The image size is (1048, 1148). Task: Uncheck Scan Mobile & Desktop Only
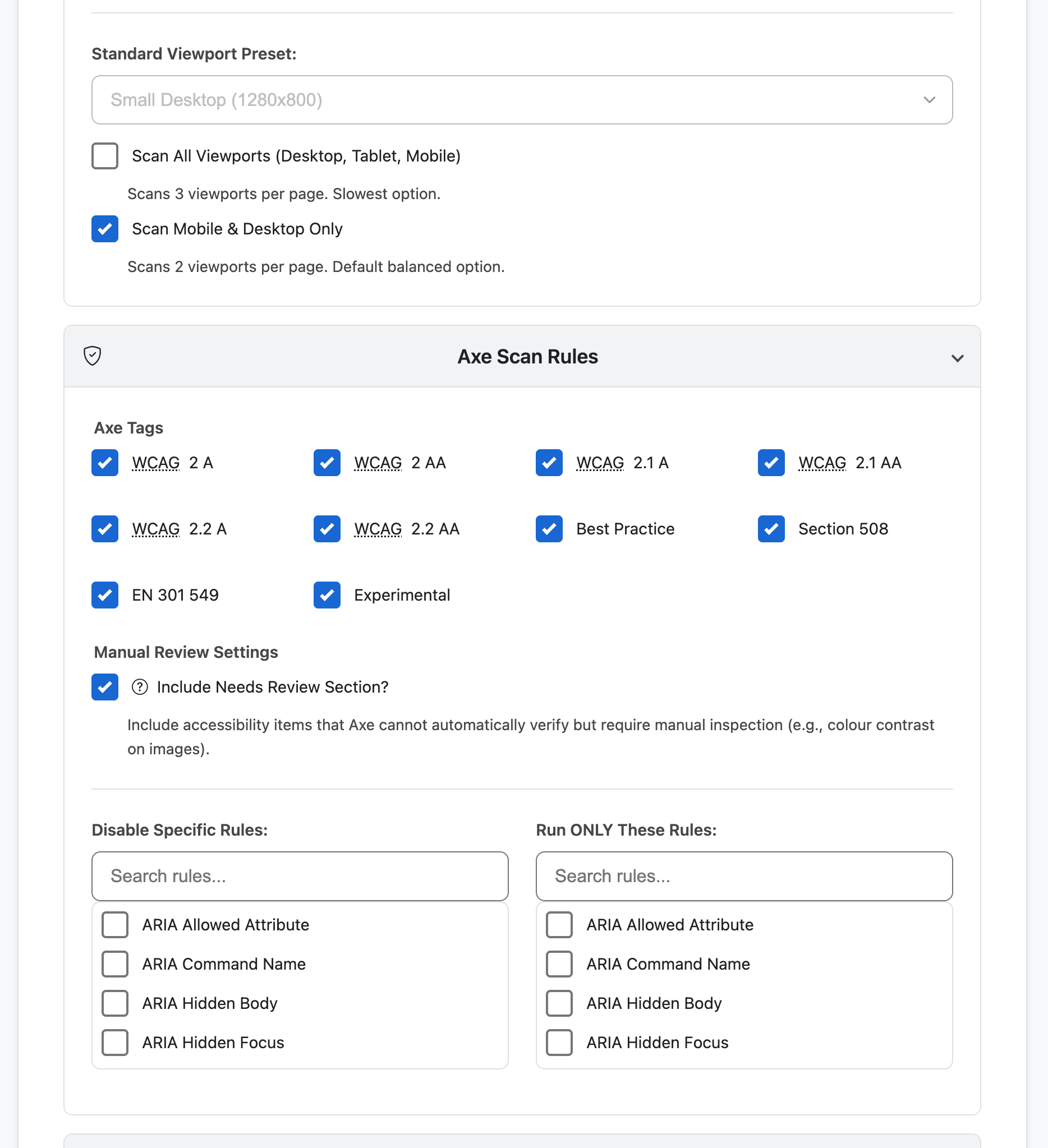105,229
